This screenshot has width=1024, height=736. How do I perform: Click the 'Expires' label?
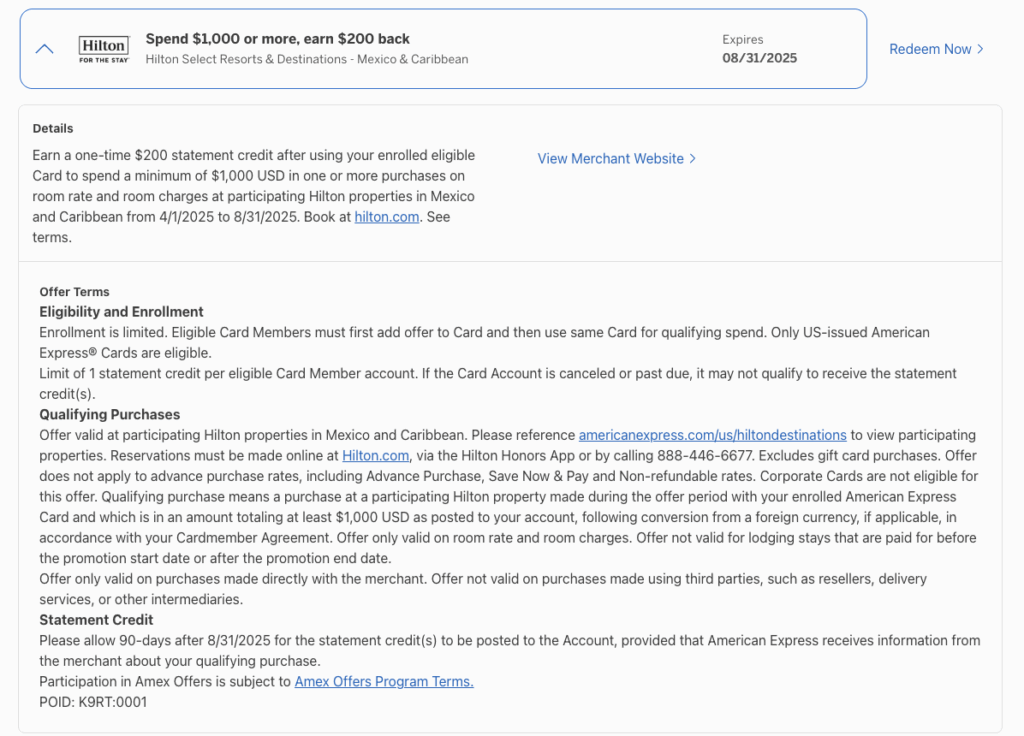(x=743, y=40)
